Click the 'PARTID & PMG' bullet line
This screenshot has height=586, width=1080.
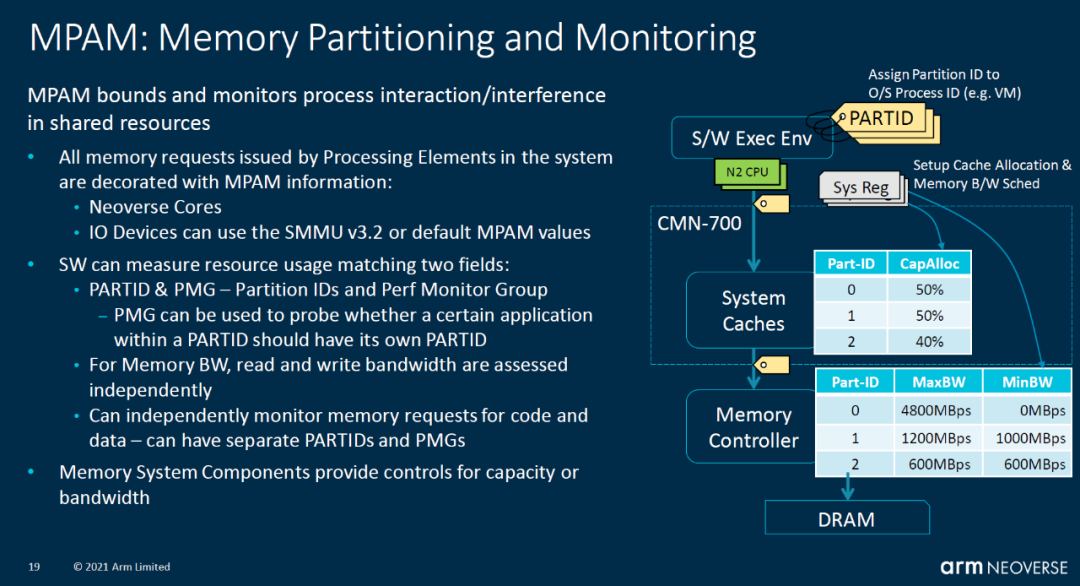coord(318,290)
